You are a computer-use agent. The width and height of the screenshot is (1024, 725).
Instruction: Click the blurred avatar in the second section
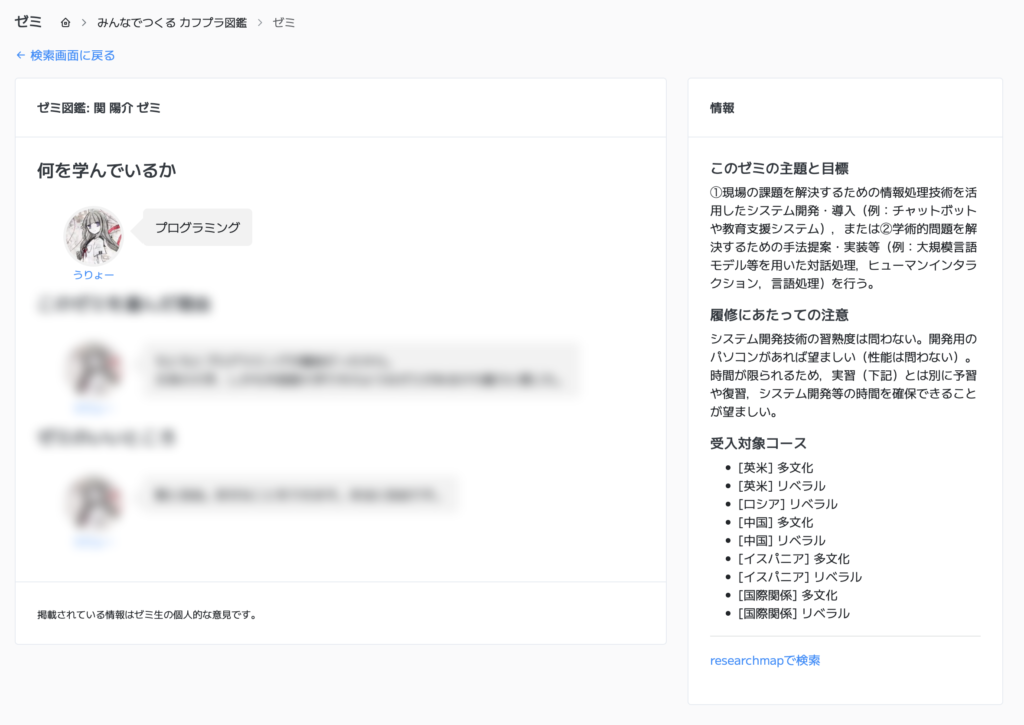tap(93, 369)
